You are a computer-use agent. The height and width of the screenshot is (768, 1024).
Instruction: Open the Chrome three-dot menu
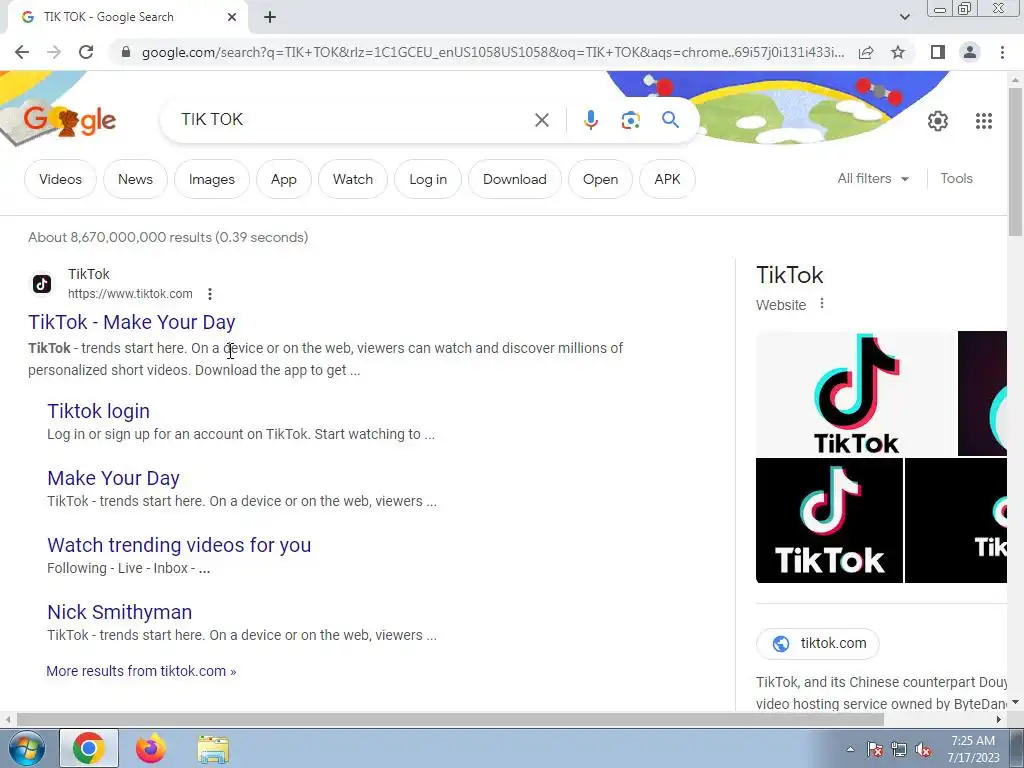(1002, 52)
